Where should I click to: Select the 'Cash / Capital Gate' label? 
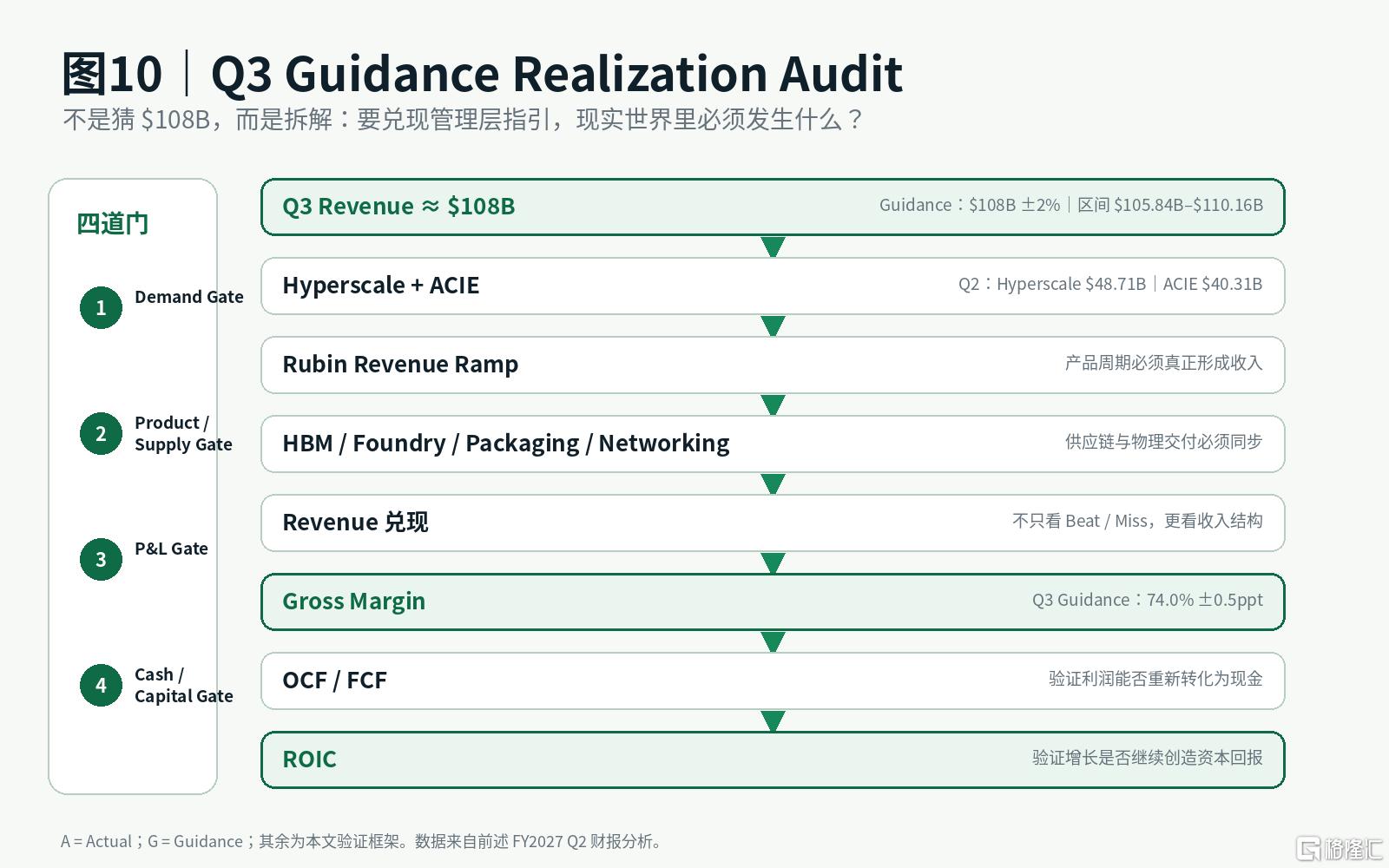pyautogui.click(x=184, y=685)
